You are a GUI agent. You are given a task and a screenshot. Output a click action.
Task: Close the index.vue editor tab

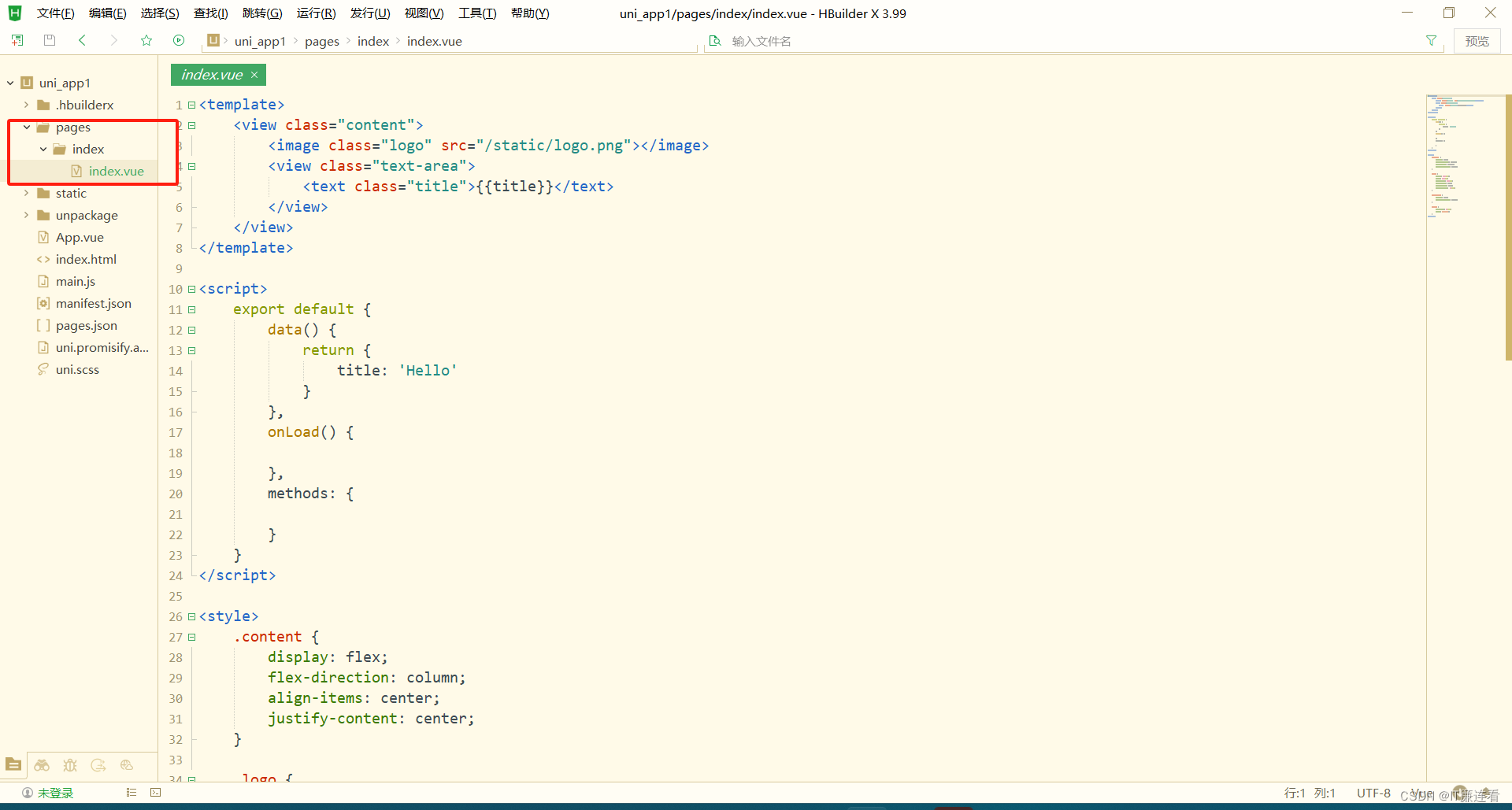254,75
